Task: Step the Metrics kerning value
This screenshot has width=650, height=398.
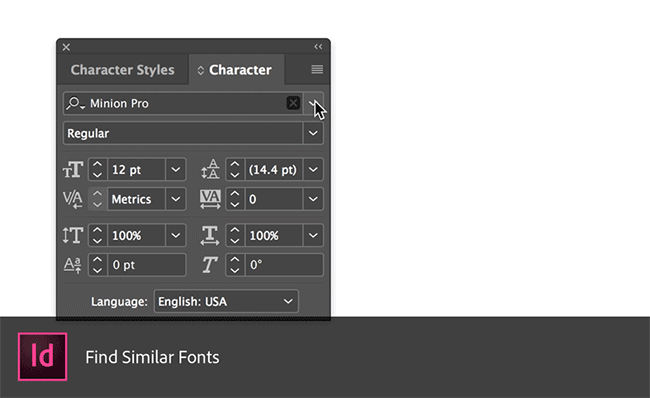Action: pos(97,199)
